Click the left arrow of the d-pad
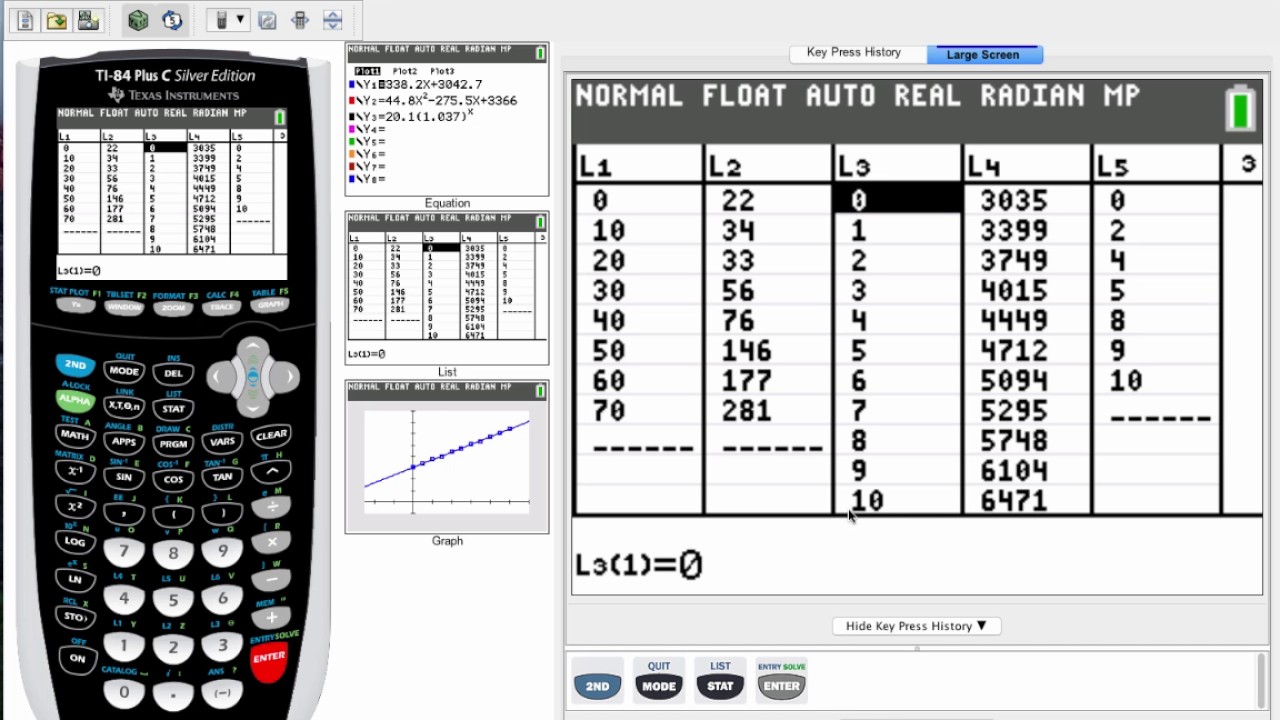This screenshot has width=1280, height=720. [219, 377]
